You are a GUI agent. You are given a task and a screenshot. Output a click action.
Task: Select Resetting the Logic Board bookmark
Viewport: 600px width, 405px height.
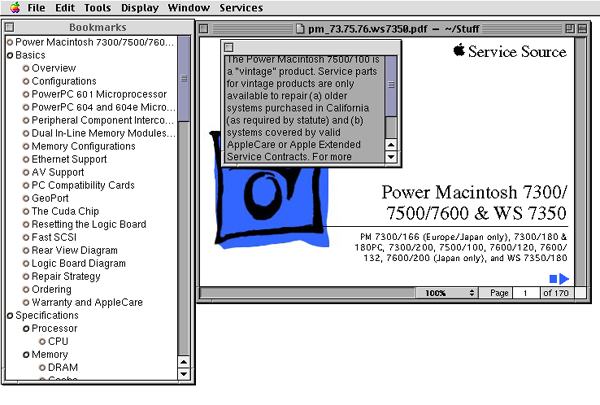89,224
